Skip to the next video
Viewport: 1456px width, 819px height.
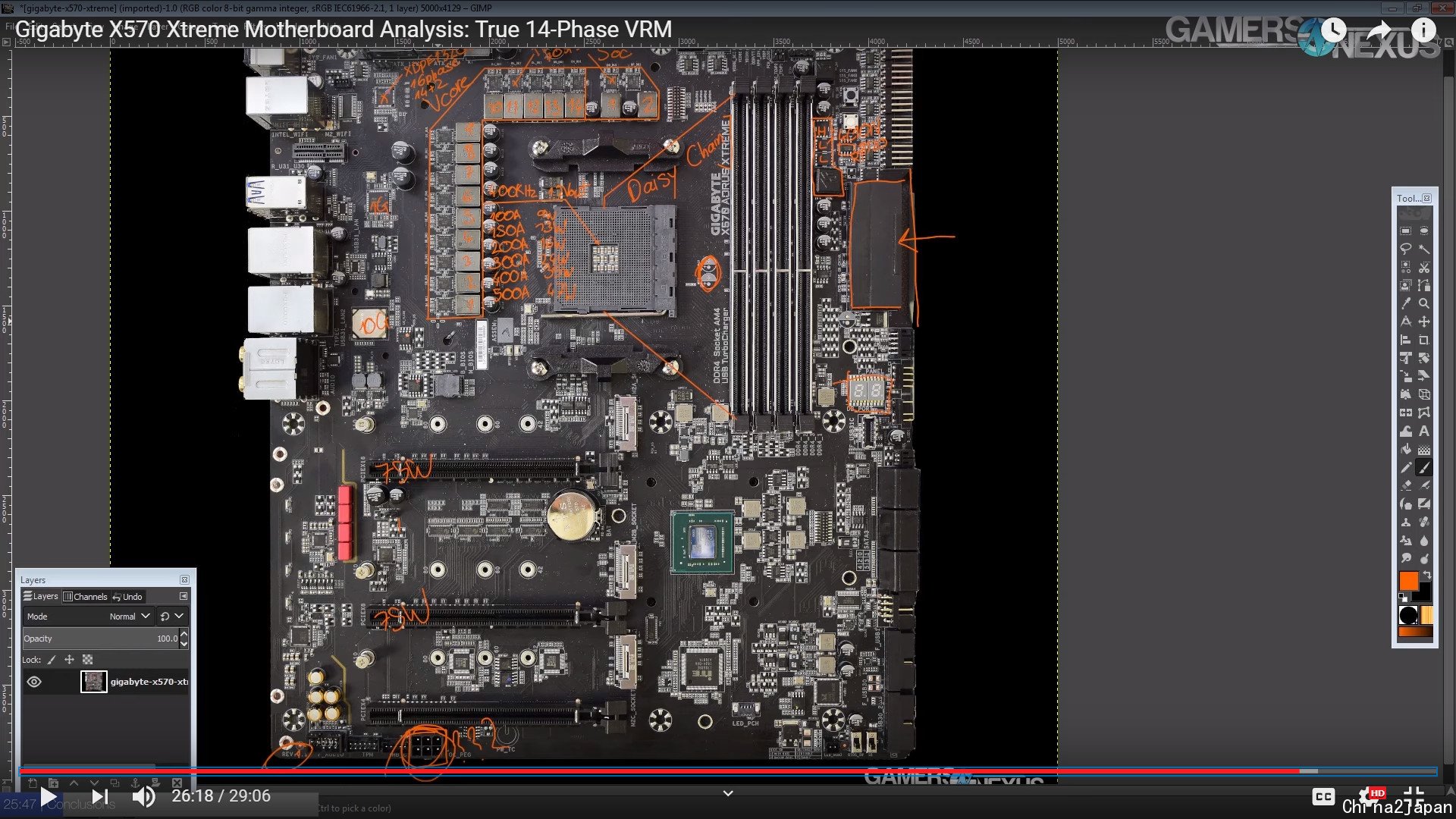[100, 796]
